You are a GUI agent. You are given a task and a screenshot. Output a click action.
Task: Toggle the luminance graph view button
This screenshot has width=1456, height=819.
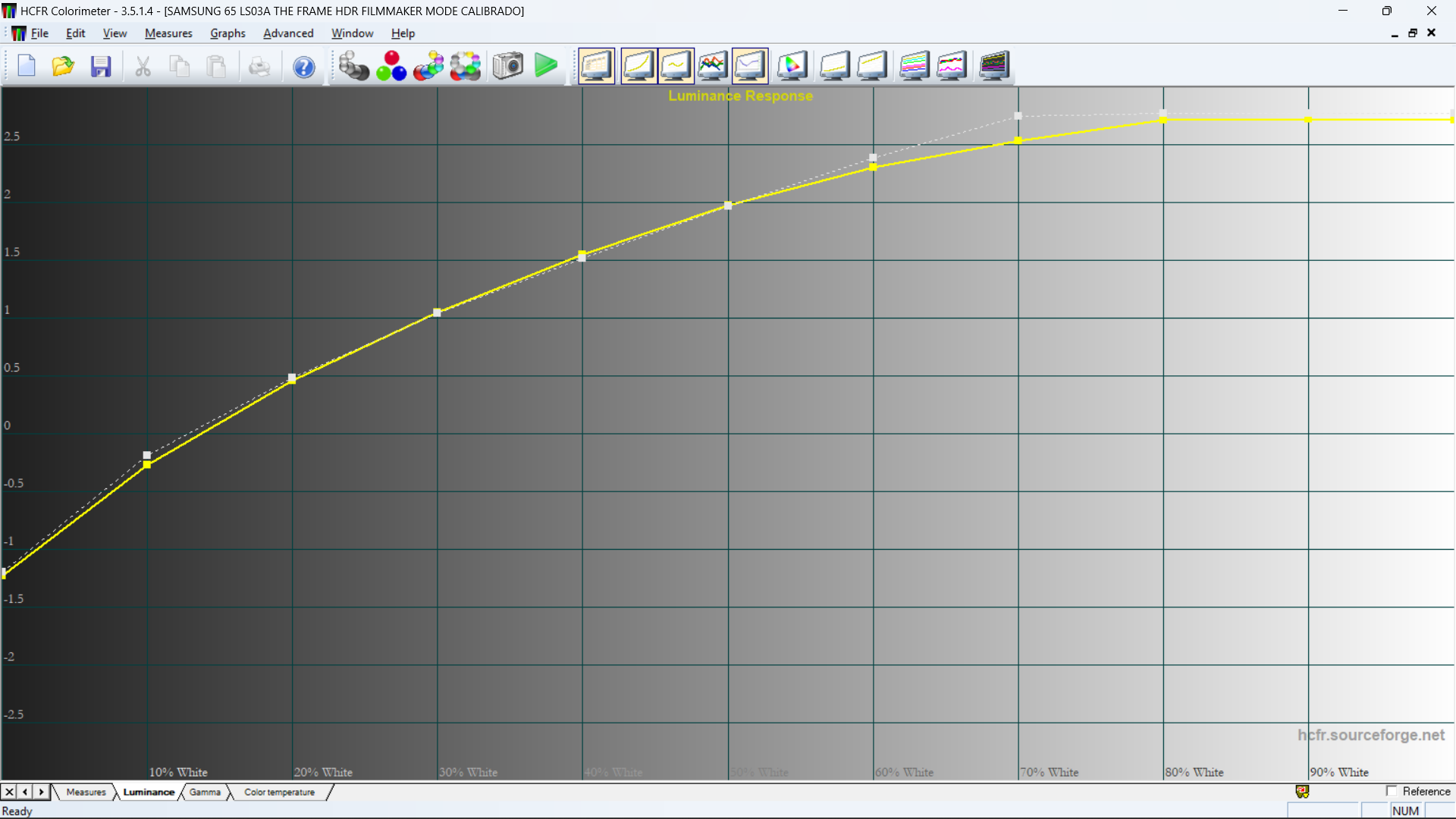639,66
